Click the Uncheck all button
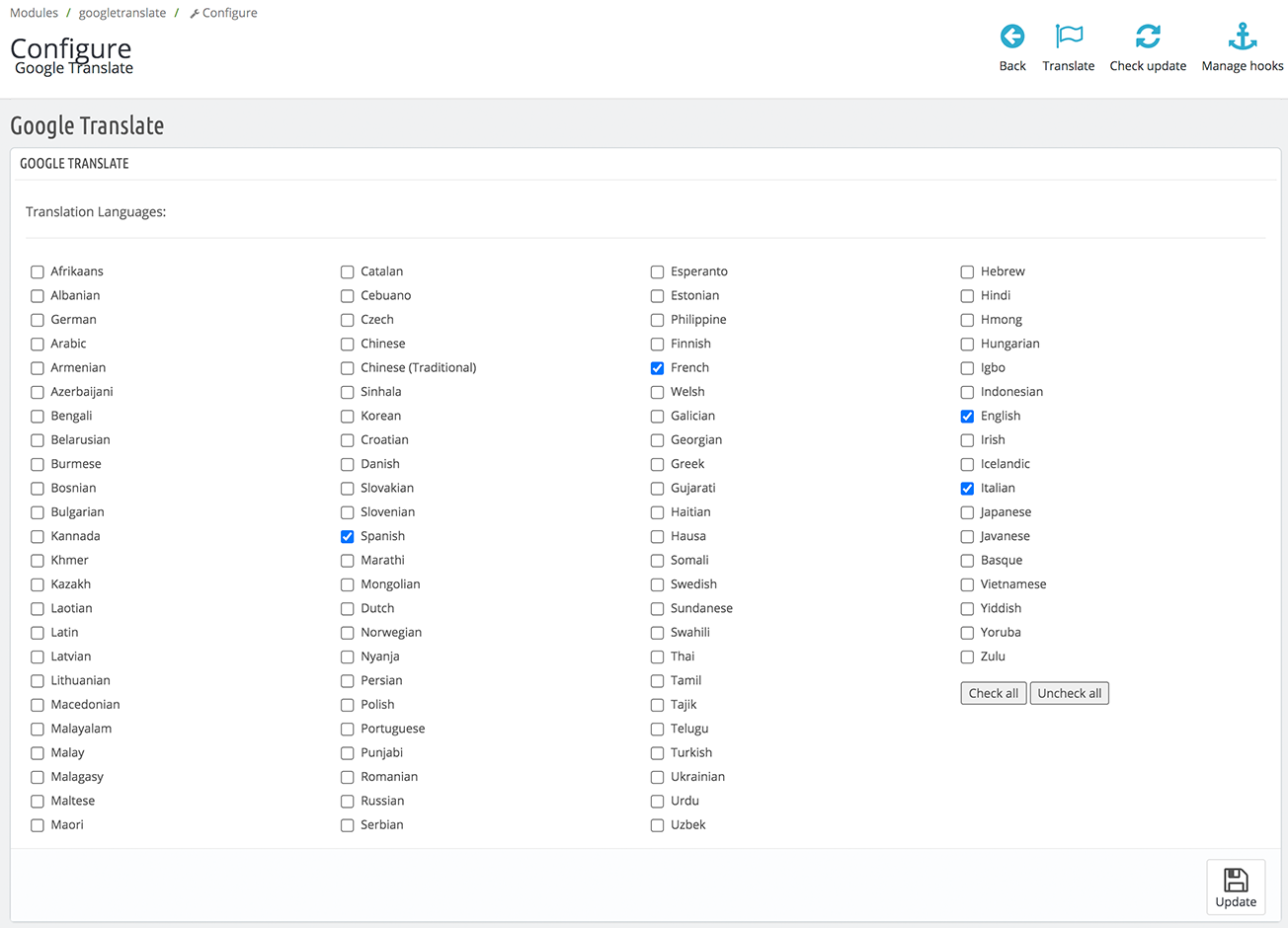 (1070, 693)
